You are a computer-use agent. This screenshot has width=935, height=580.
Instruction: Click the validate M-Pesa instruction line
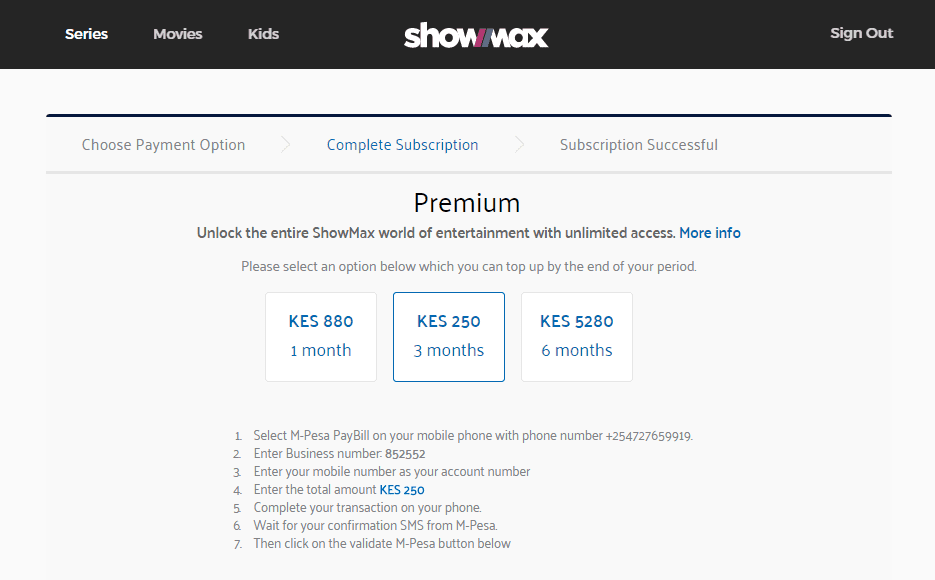[382, 544]
